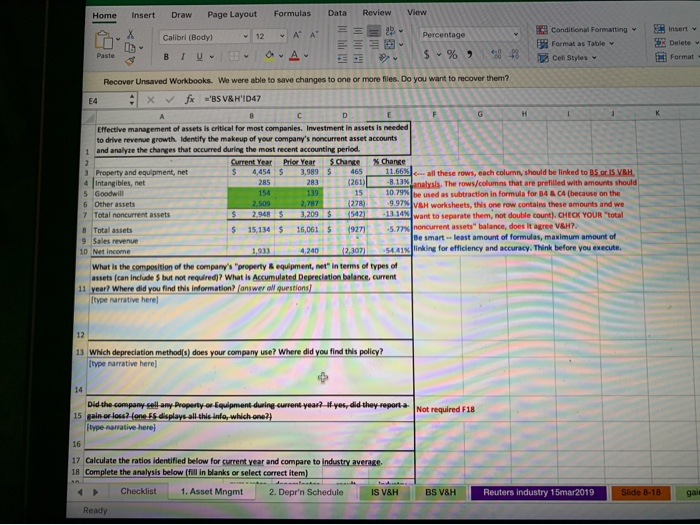The image size is (700, 525).
Task: Select the Format Painter brush
Action: (x=130, y=61)
